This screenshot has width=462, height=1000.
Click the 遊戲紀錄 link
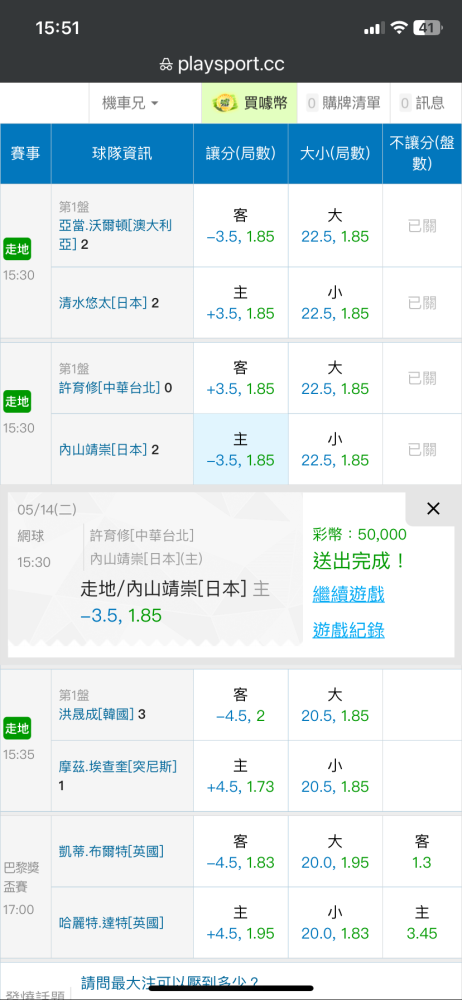pos(348,631)
